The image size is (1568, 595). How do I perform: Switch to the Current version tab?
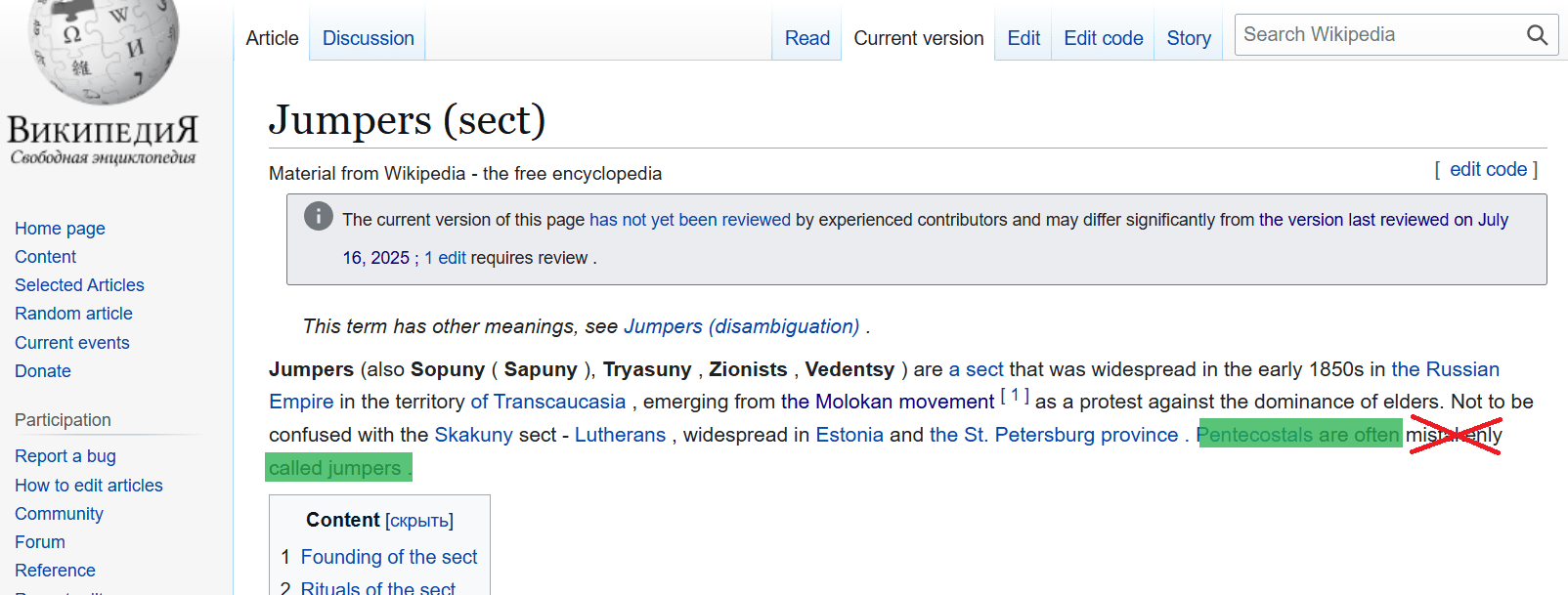pos(918,38)
